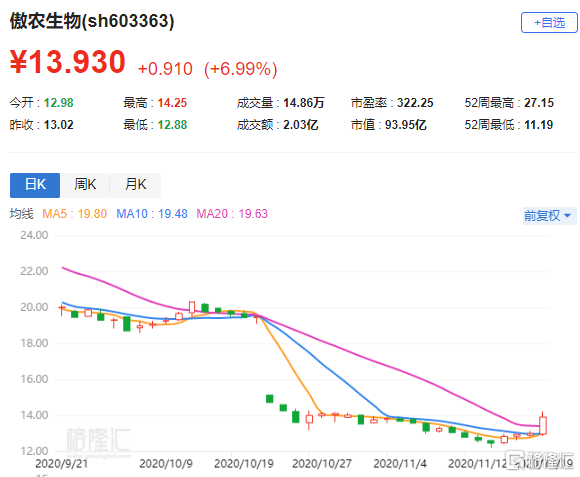Switch to the 月K monthly chart tab
The width and height of the screenshot is (580, 477).
click(135, 185)
